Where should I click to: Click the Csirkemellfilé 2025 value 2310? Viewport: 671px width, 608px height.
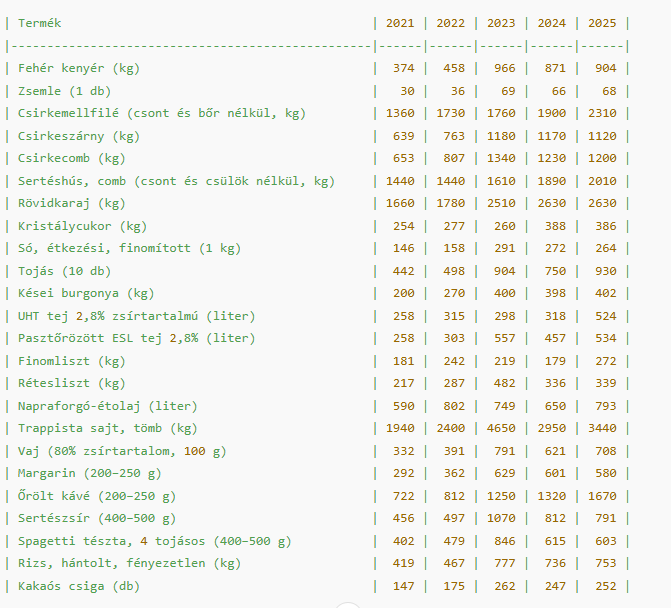click(x=602, y=113)
